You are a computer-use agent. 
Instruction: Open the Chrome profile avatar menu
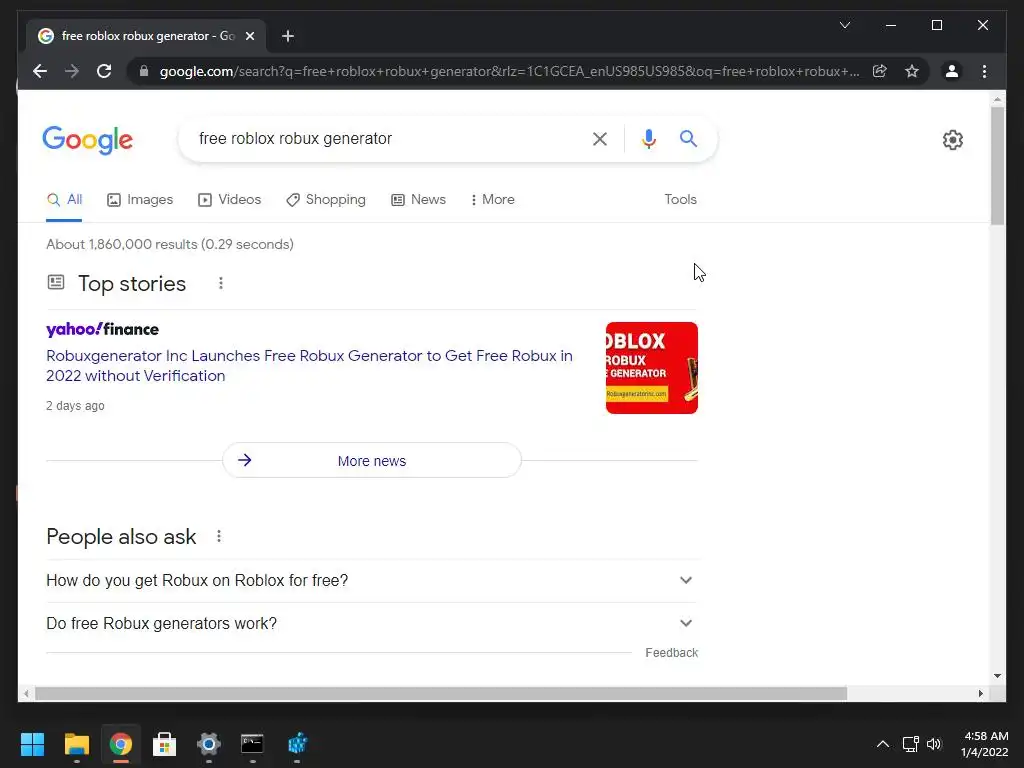[952, 71]
